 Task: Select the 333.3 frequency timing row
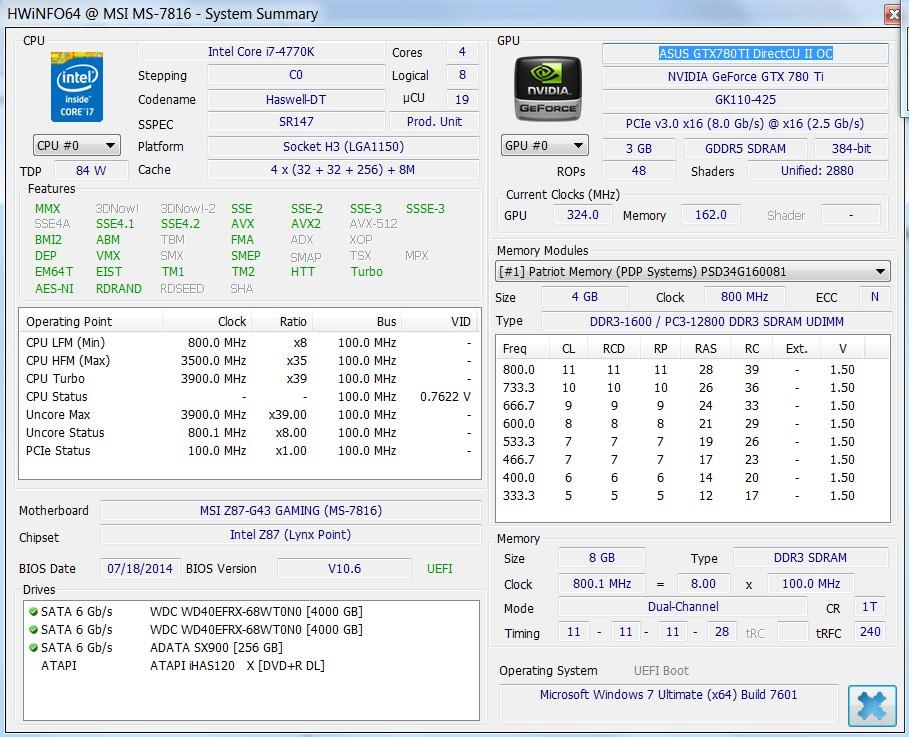692,496
